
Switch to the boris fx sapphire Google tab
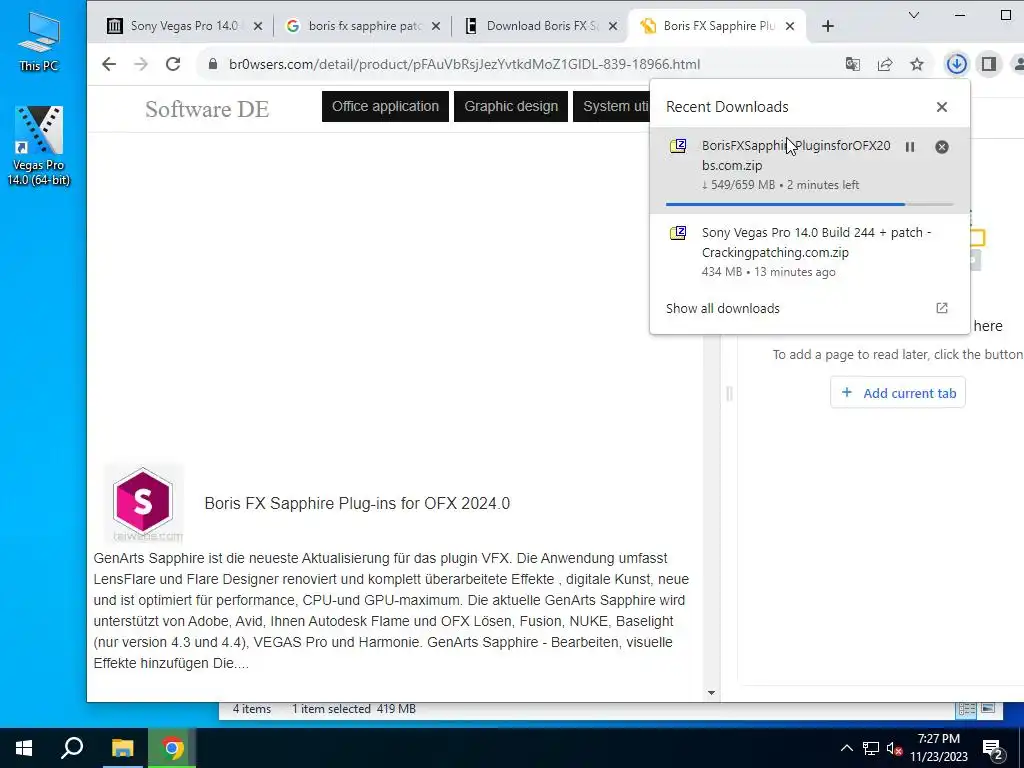364,26
